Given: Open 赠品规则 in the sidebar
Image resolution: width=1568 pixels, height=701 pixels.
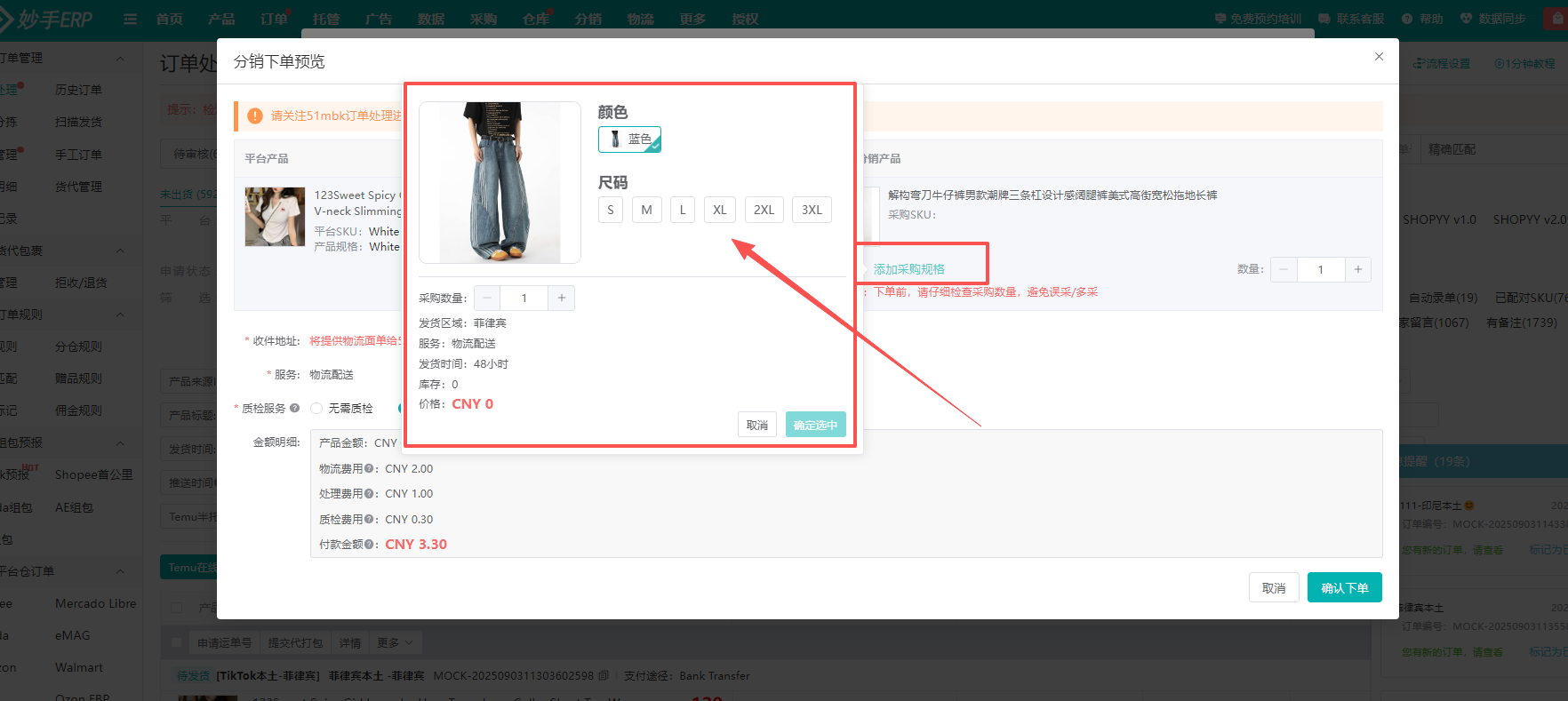Looking at the screenshot, I should tap(78, 378).
